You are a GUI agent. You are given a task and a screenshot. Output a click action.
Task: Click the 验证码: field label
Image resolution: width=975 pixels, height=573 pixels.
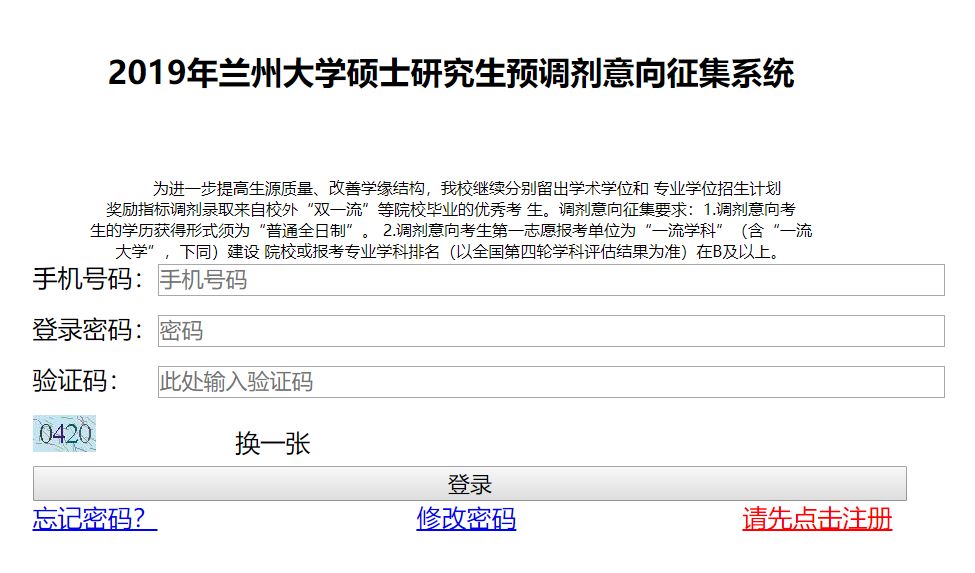[x=75, y=381]
